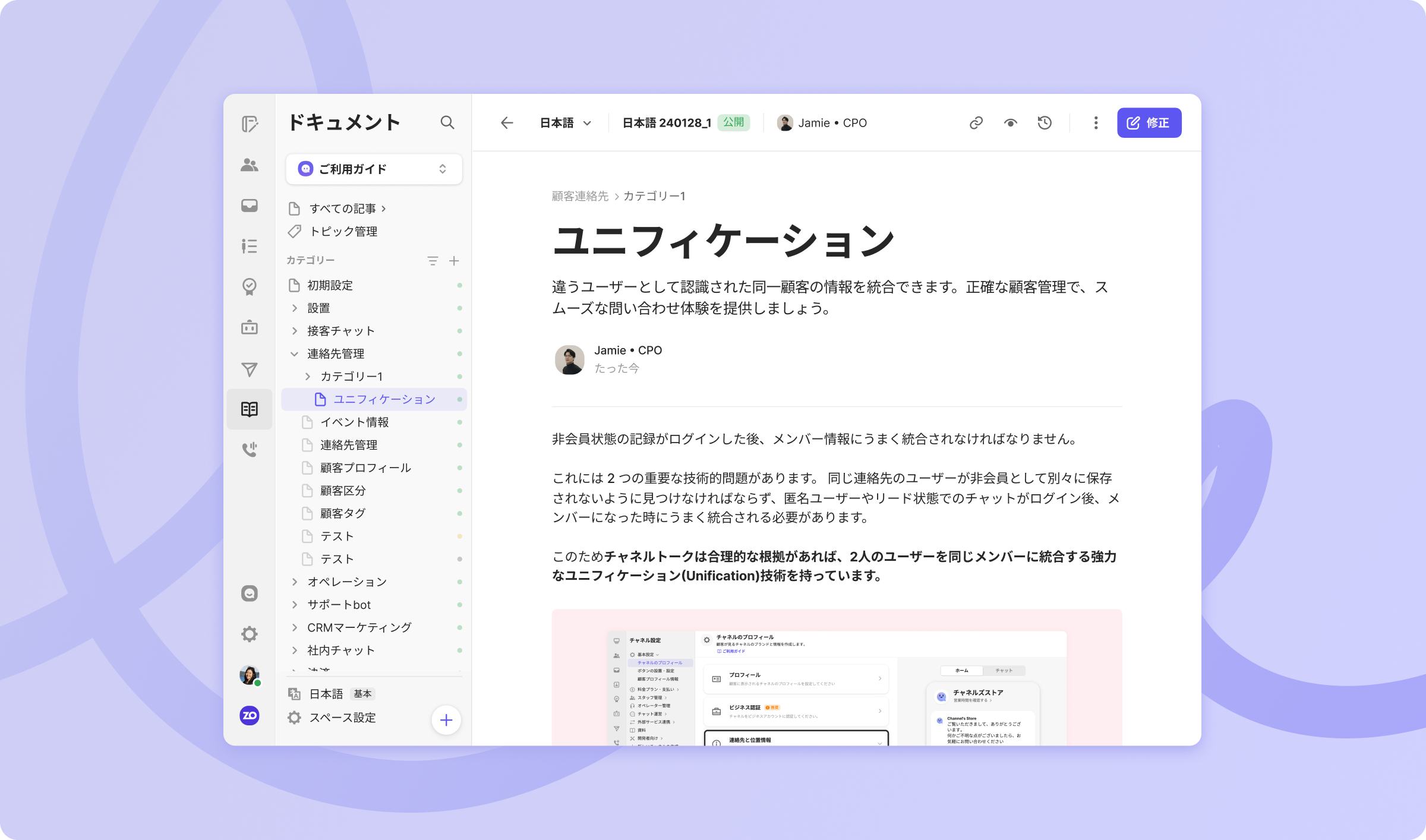
Task: Copy article link with chain icon
Action: tap(976, 123)
